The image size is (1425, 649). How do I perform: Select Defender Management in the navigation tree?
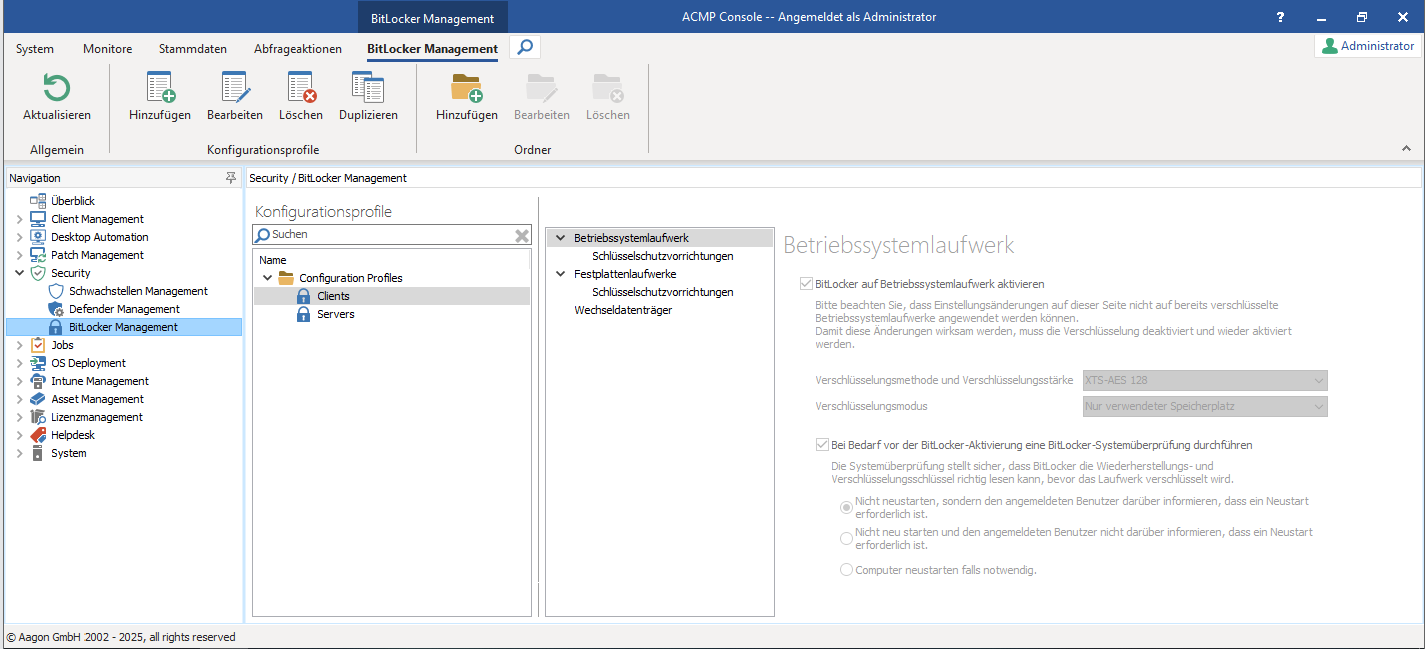[x=125, y=308]
